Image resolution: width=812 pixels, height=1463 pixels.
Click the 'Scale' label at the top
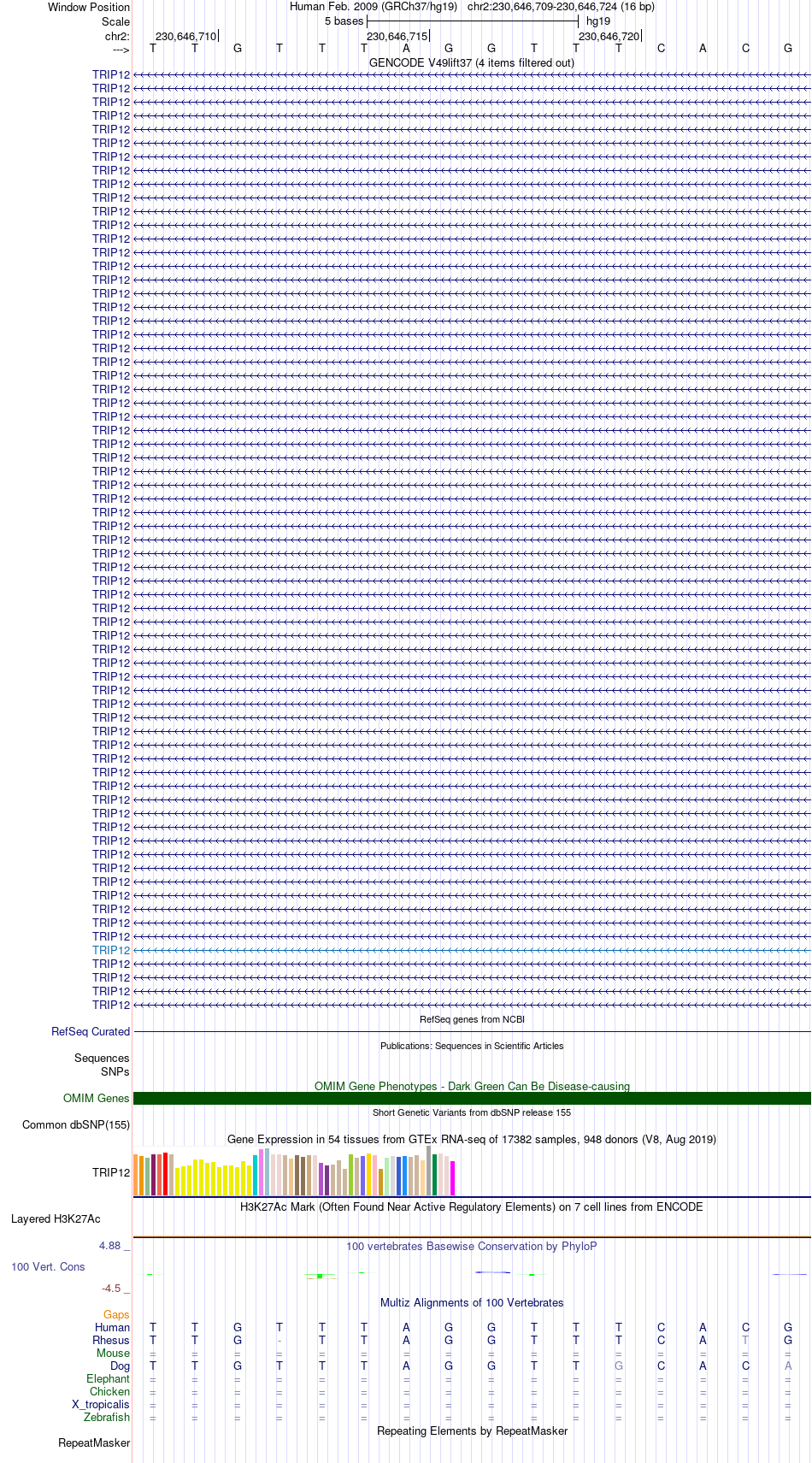(115, 21)
